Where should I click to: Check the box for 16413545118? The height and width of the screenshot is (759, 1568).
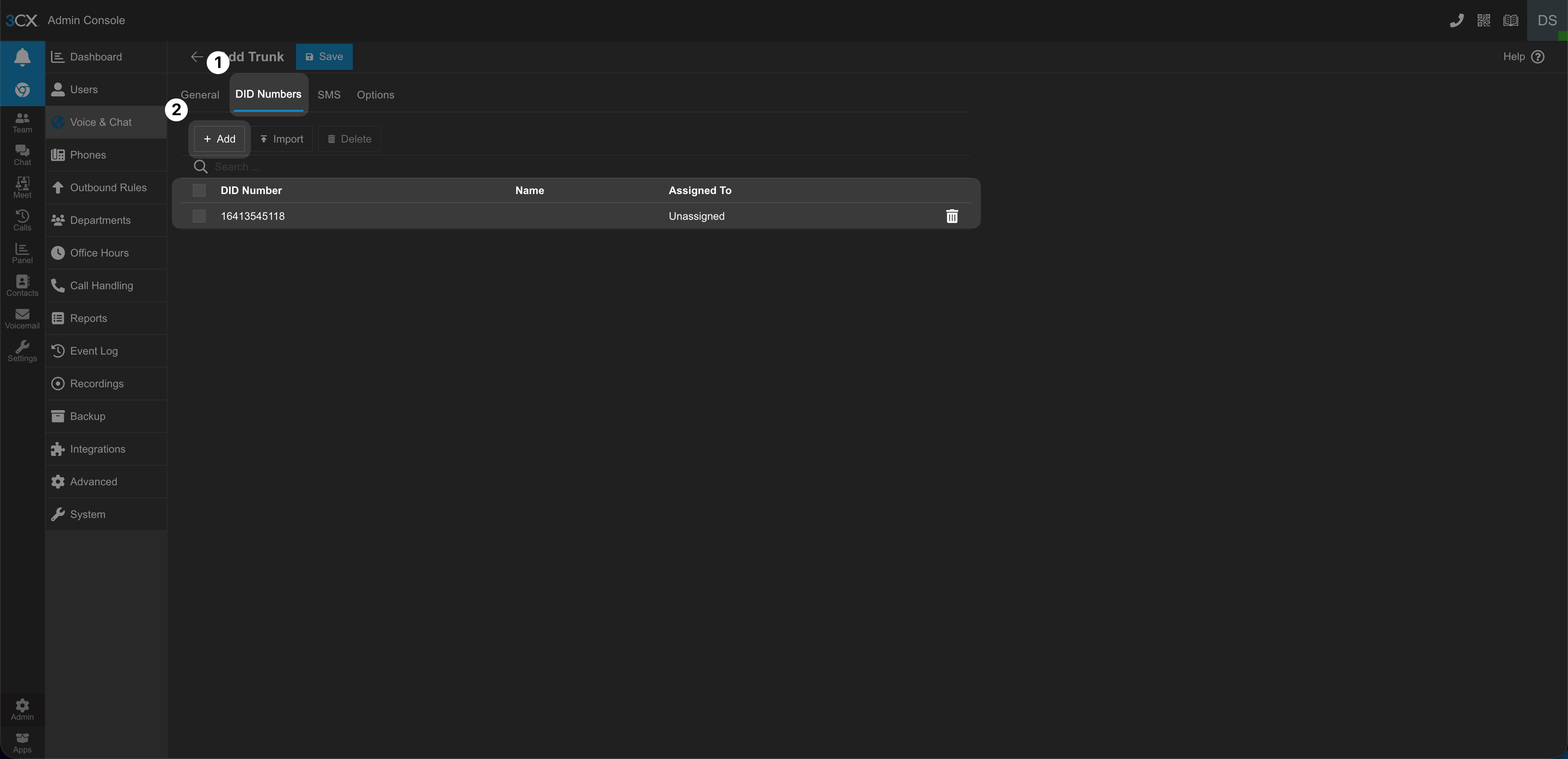pyautogui.click(x=199, y=216)
